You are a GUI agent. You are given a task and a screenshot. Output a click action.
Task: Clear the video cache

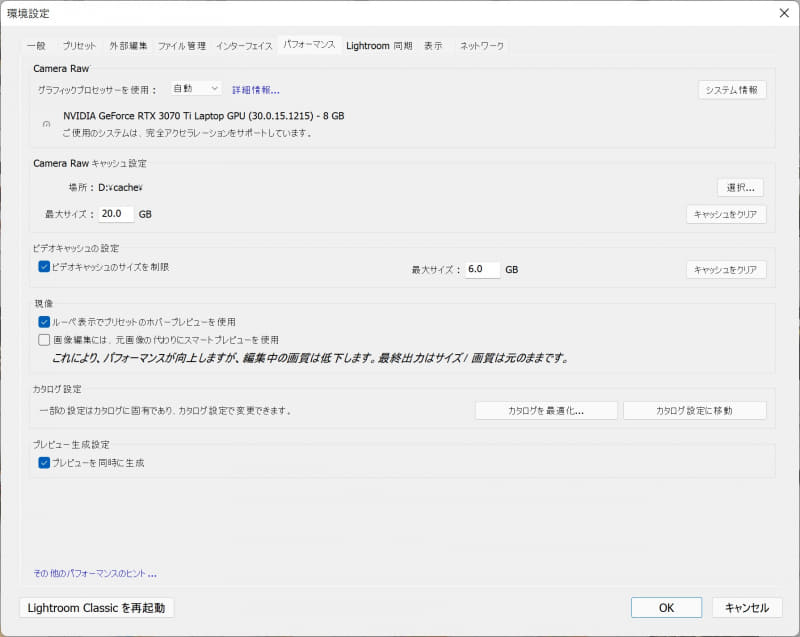(727, 268)
